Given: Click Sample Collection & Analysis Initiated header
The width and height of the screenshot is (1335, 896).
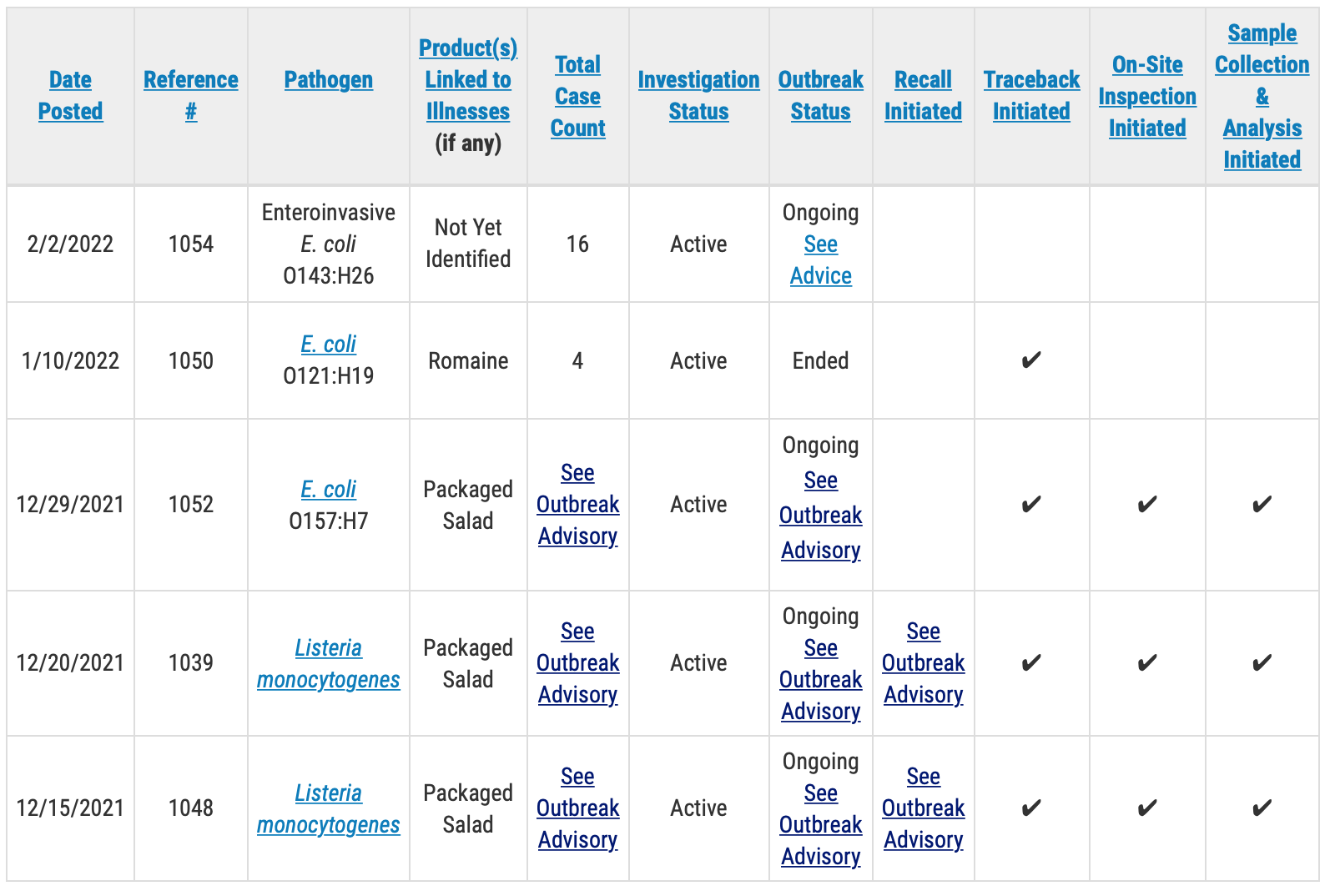Looking at the screenshot, I should tap(1262, 96).
